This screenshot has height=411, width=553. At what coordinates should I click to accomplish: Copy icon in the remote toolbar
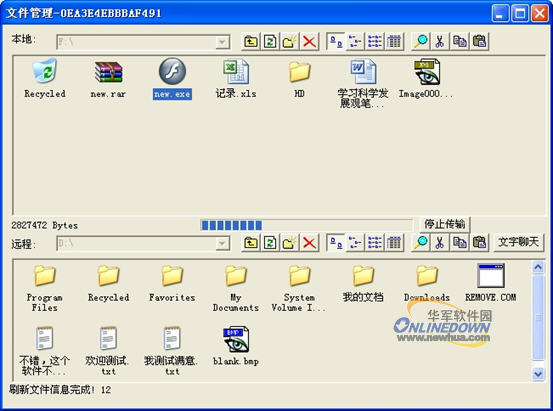pyautogui.click(x=459, y=243)
